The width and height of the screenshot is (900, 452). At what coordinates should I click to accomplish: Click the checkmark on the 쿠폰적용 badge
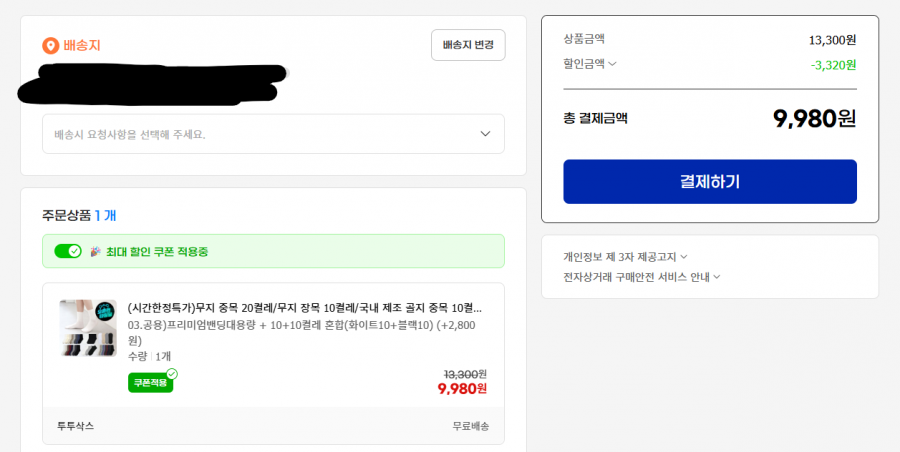(172, 374)
